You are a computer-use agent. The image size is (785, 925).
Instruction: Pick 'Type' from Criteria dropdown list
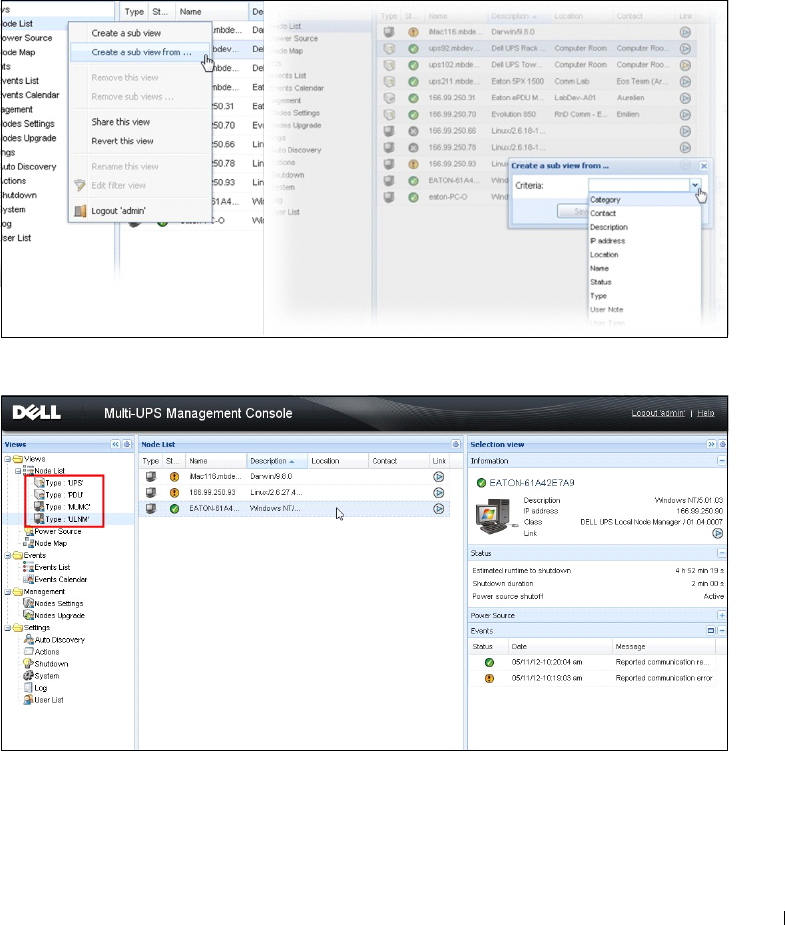click(x=644, y=296)
